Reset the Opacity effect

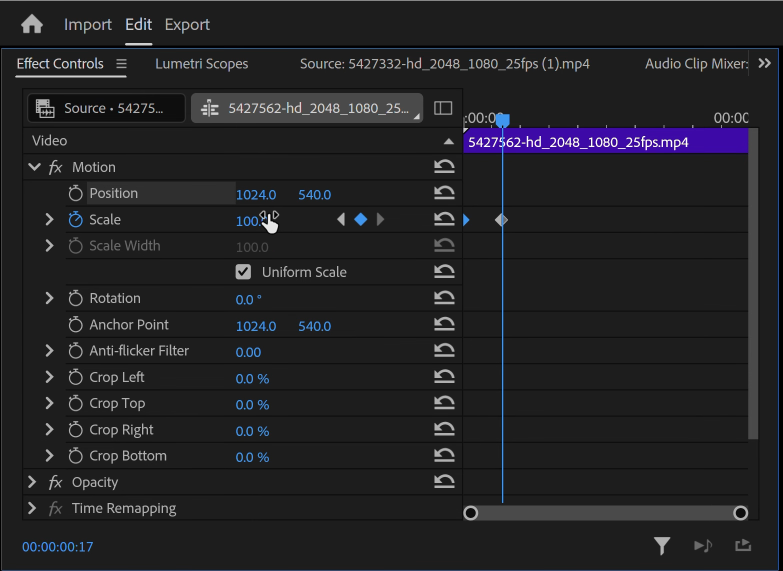pos(444,482)
